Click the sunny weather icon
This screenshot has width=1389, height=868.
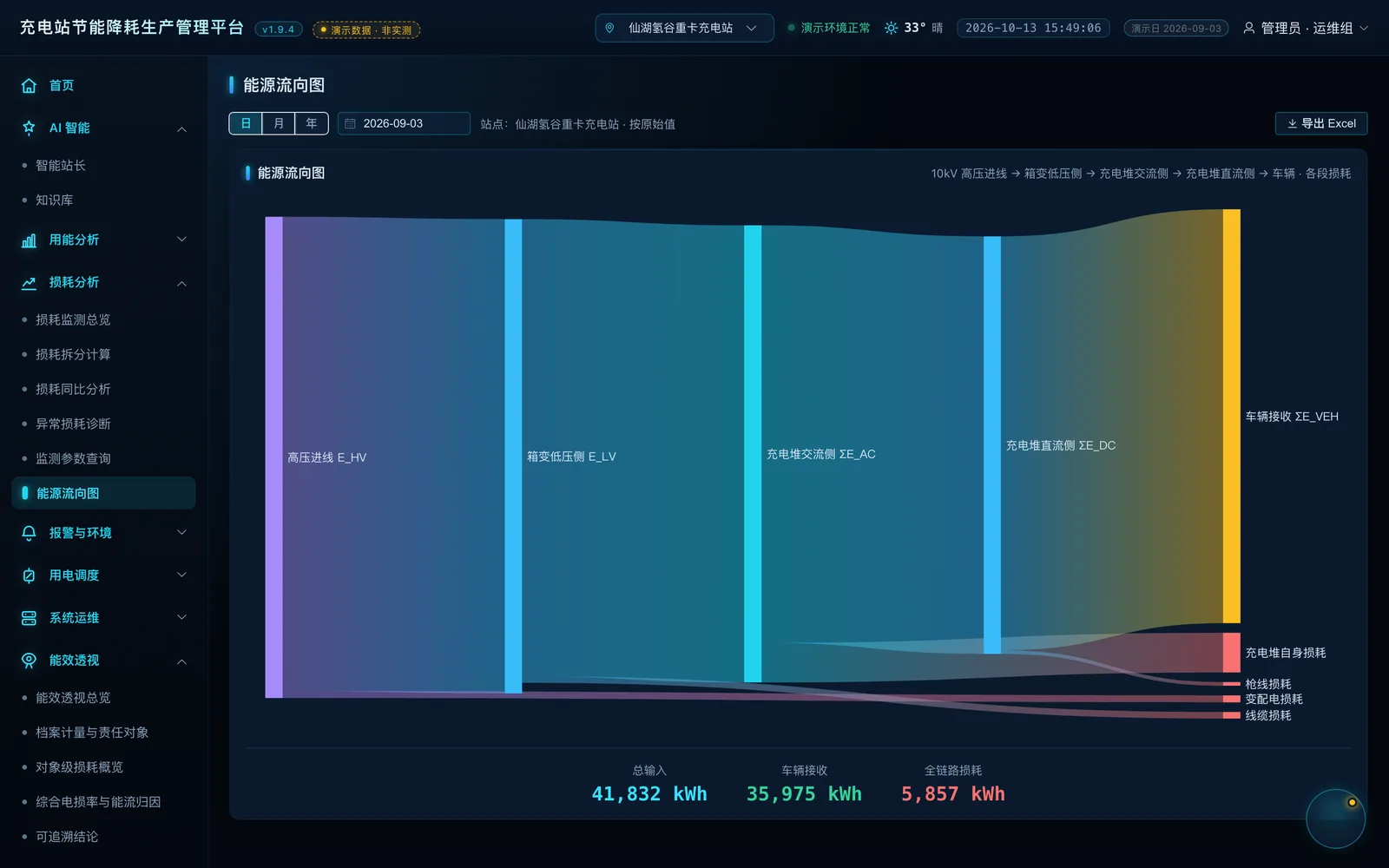891,28
